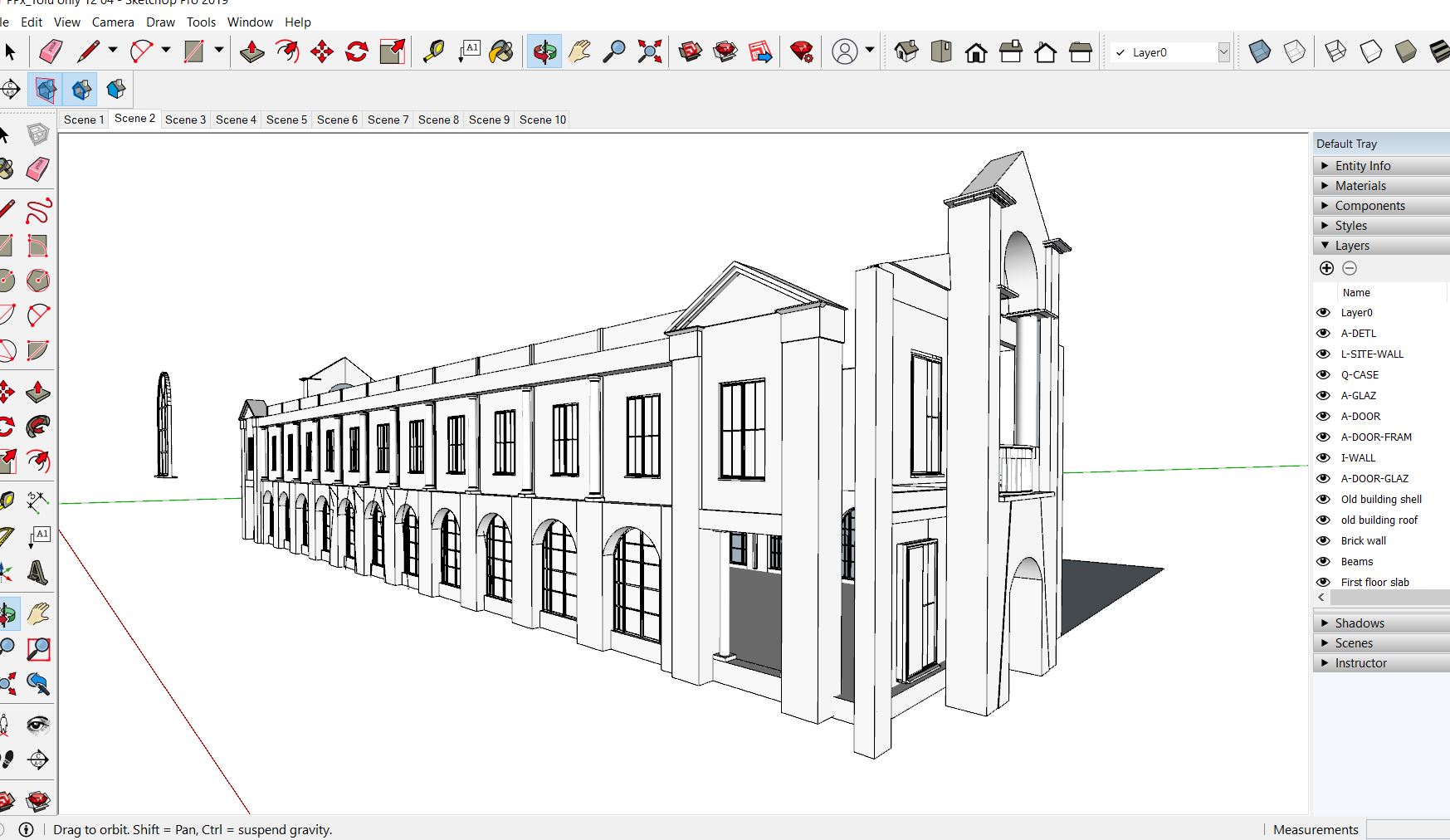Select the Line pencil tool in top toolbar
The height and width of the screenshot is (840, 1450).
pyautogui.click(x=88, y=51)
